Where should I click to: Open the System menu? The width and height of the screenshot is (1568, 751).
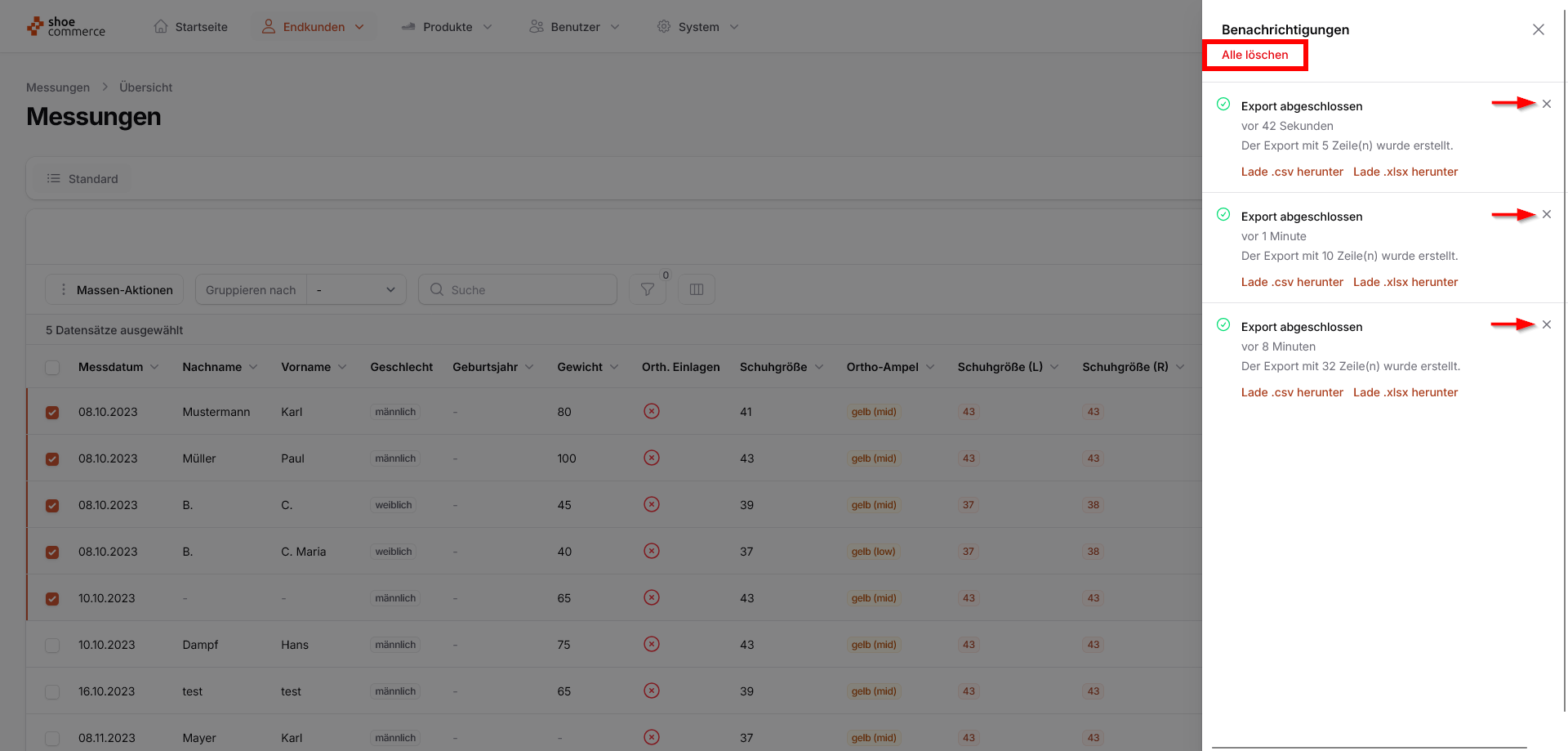click(x=698, y=27)
